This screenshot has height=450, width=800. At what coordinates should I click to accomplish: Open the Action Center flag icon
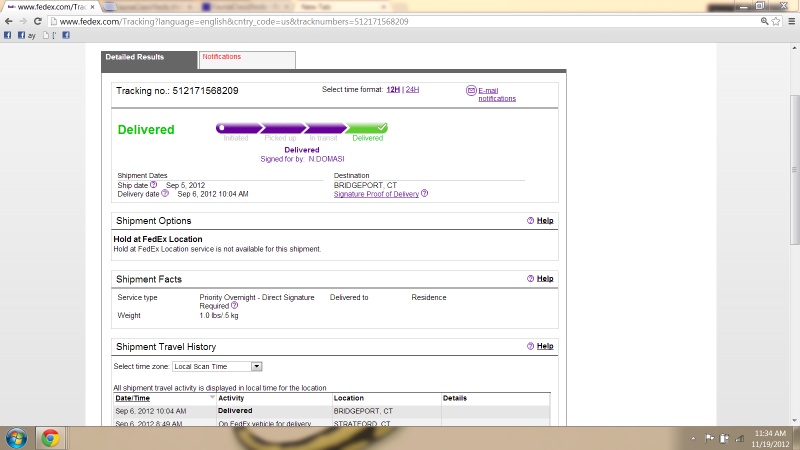pyautogui.click(x=709, y=438)
